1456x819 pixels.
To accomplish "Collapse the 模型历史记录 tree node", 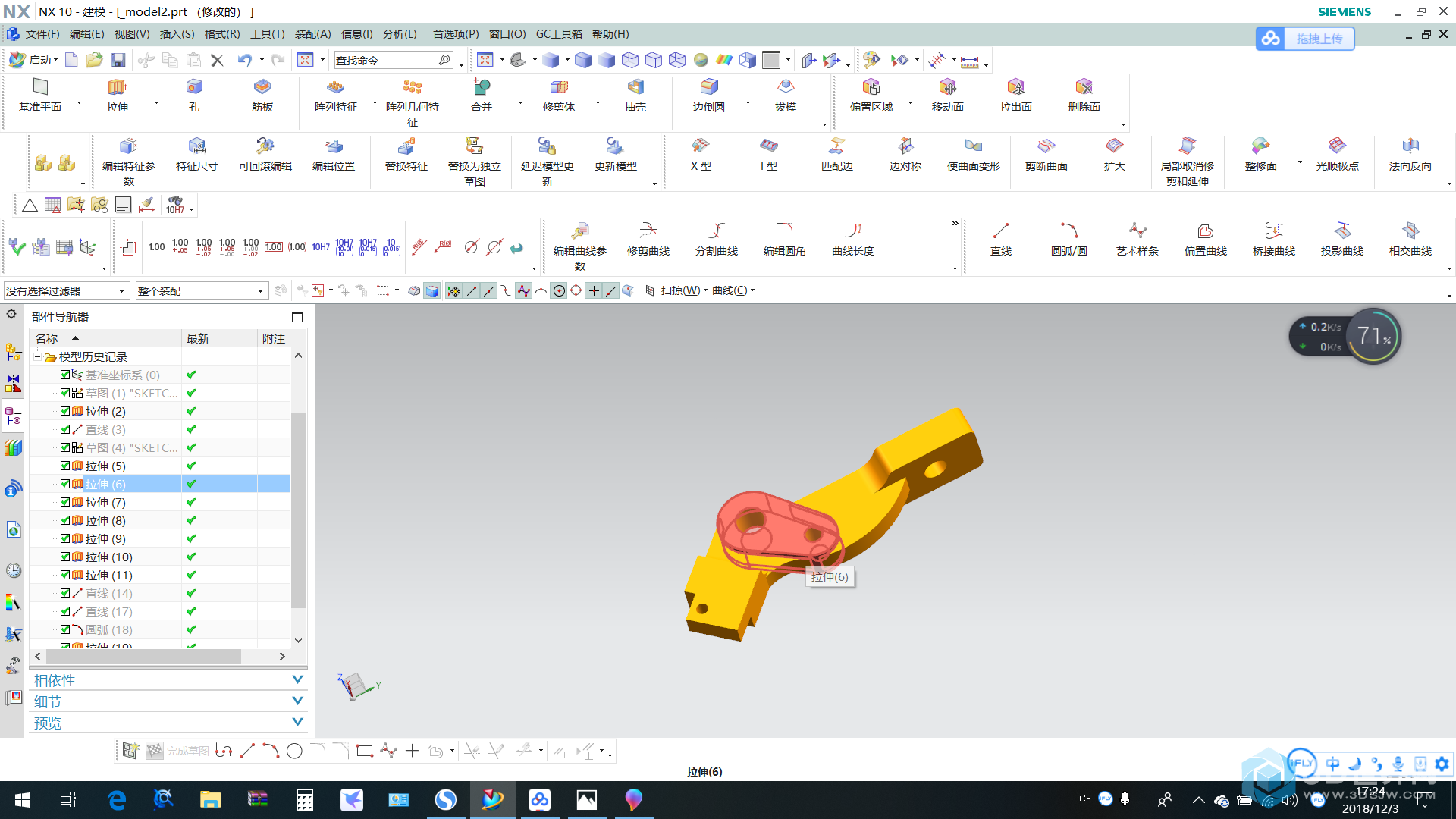I will [x=37, y=356].
